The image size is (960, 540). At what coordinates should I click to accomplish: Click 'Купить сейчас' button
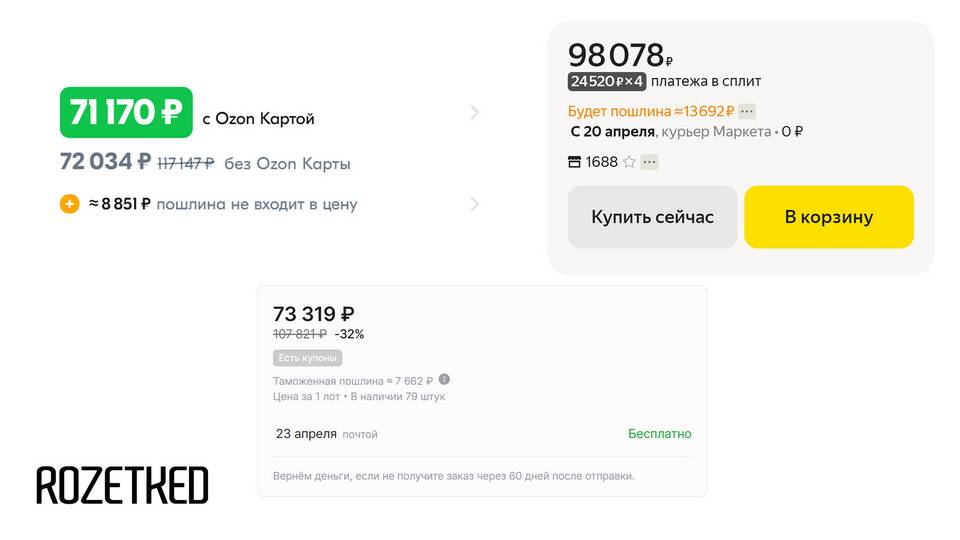click(653, 217)
